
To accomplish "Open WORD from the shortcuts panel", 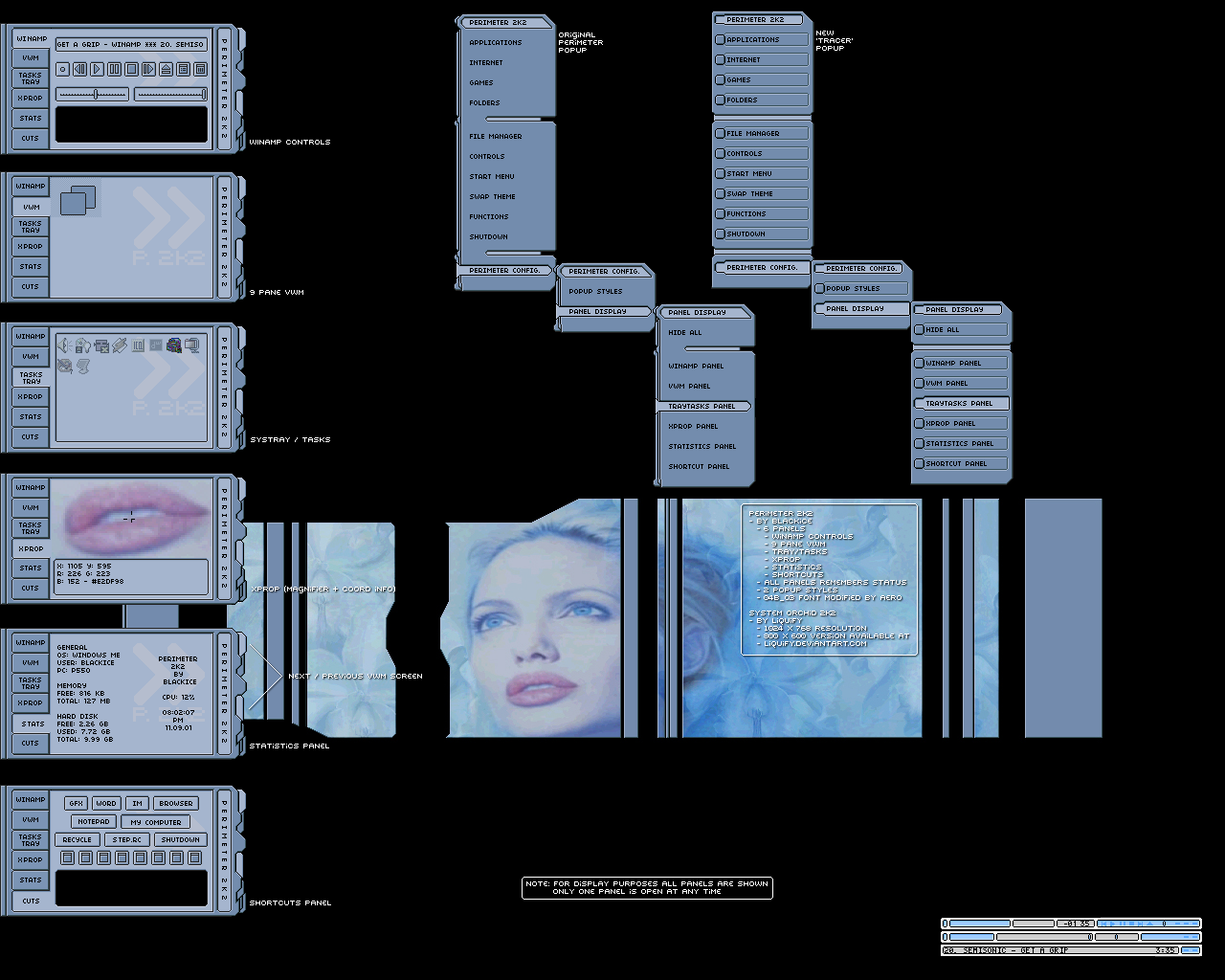I will point(106,804).
